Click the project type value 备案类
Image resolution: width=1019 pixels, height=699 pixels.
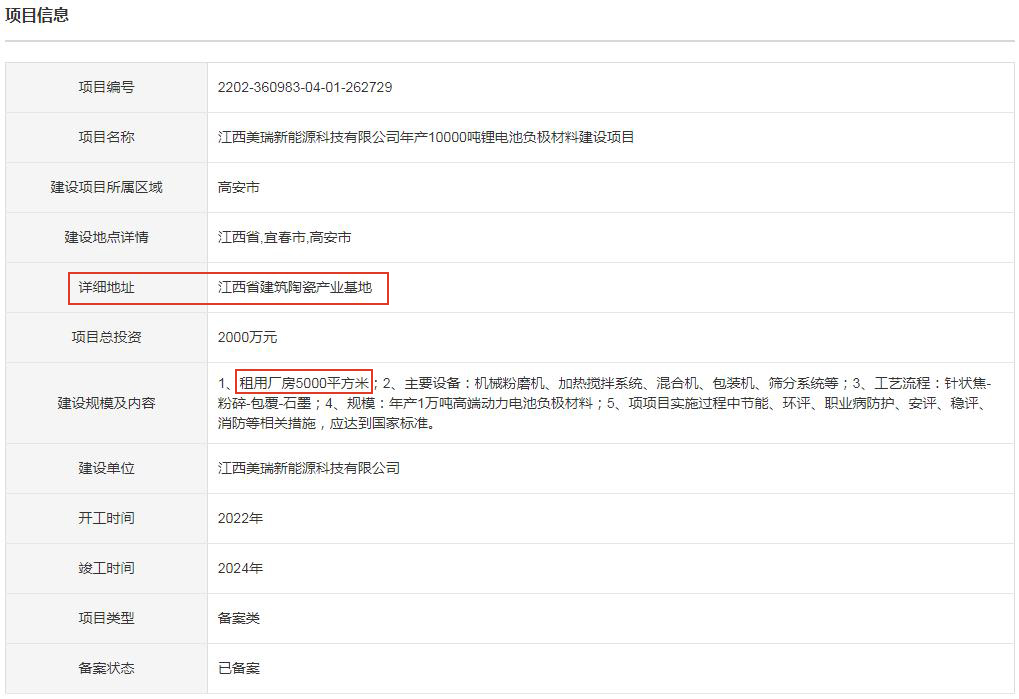coord(239,618)
